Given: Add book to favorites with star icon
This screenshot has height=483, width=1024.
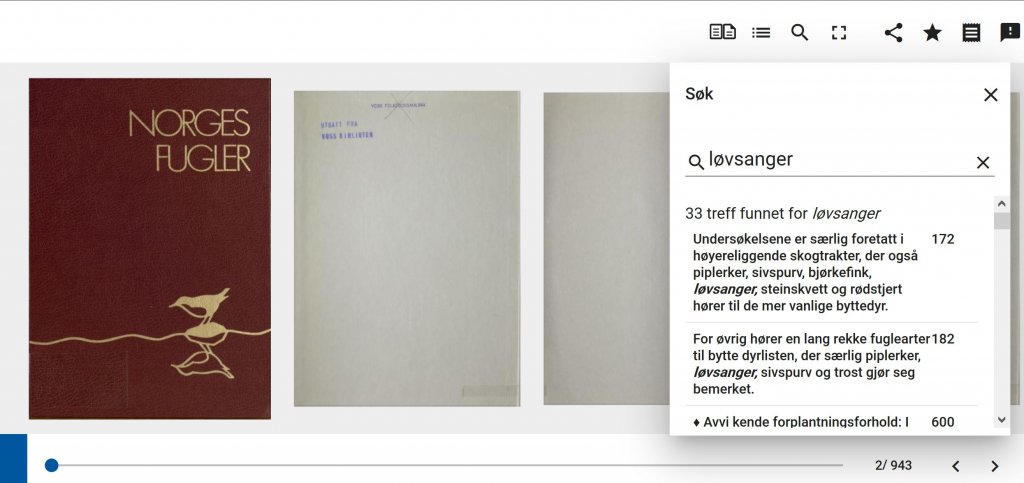Looking at the screenshot, I should [x=932, y=33].
